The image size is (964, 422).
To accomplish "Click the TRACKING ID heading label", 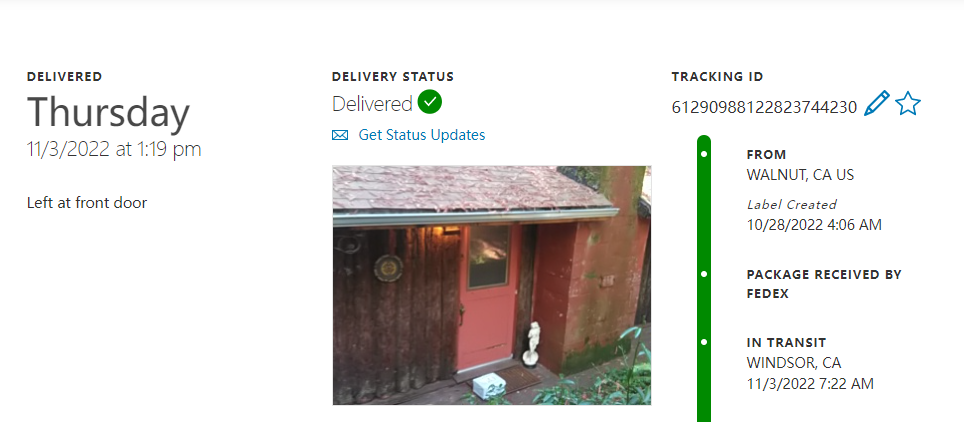I will [717, 77].
